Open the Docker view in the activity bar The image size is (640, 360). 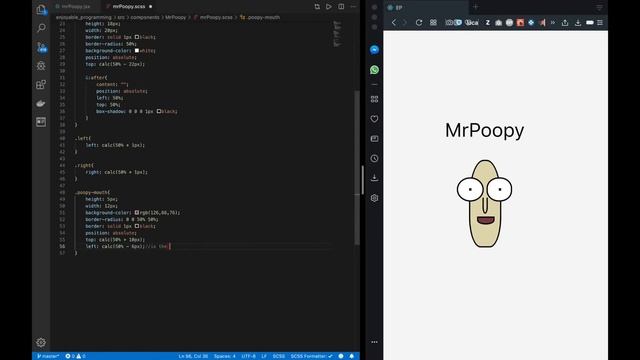pos(41,103)
